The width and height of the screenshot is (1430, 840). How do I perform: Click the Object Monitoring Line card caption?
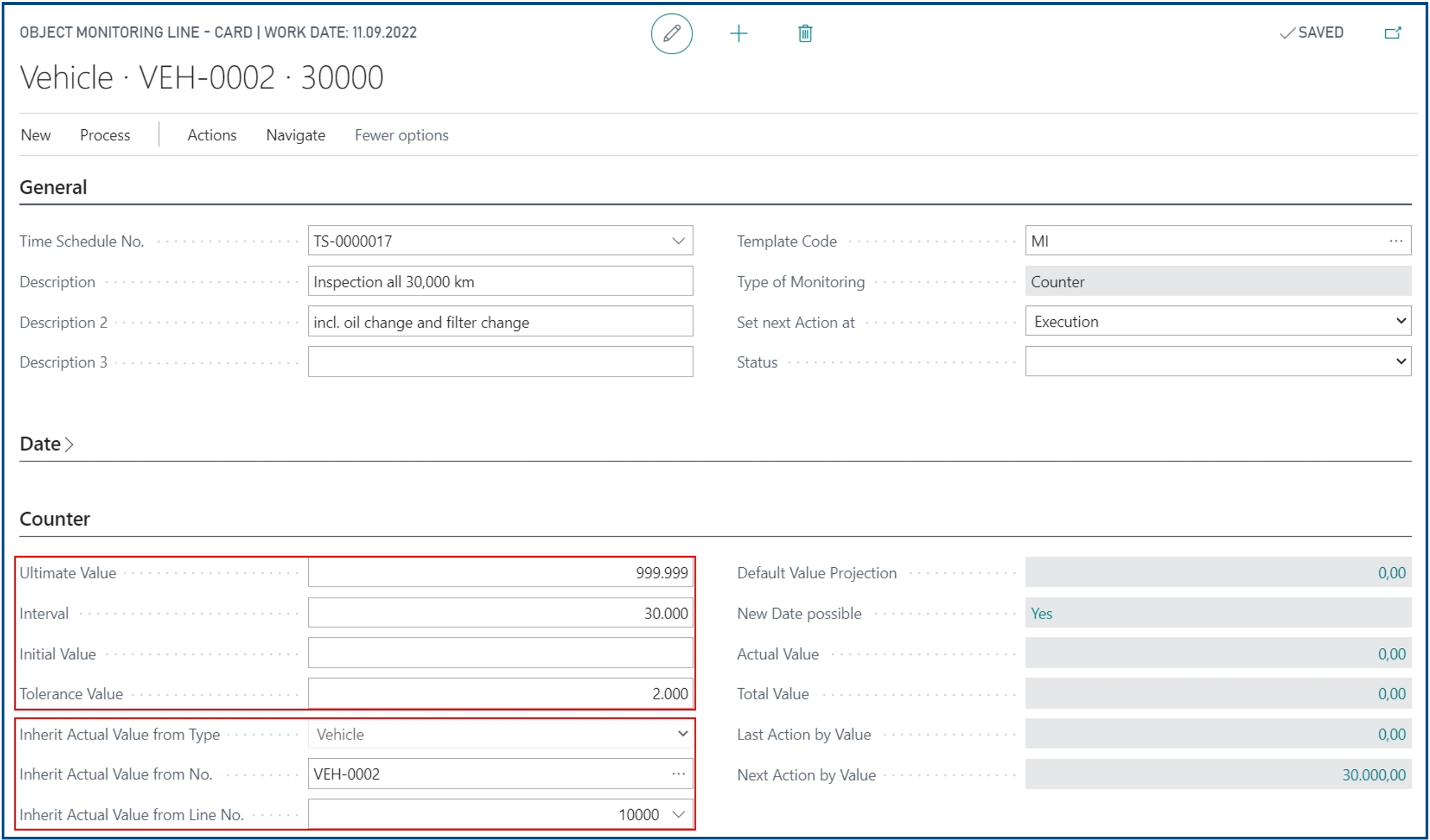coord(218,33)
